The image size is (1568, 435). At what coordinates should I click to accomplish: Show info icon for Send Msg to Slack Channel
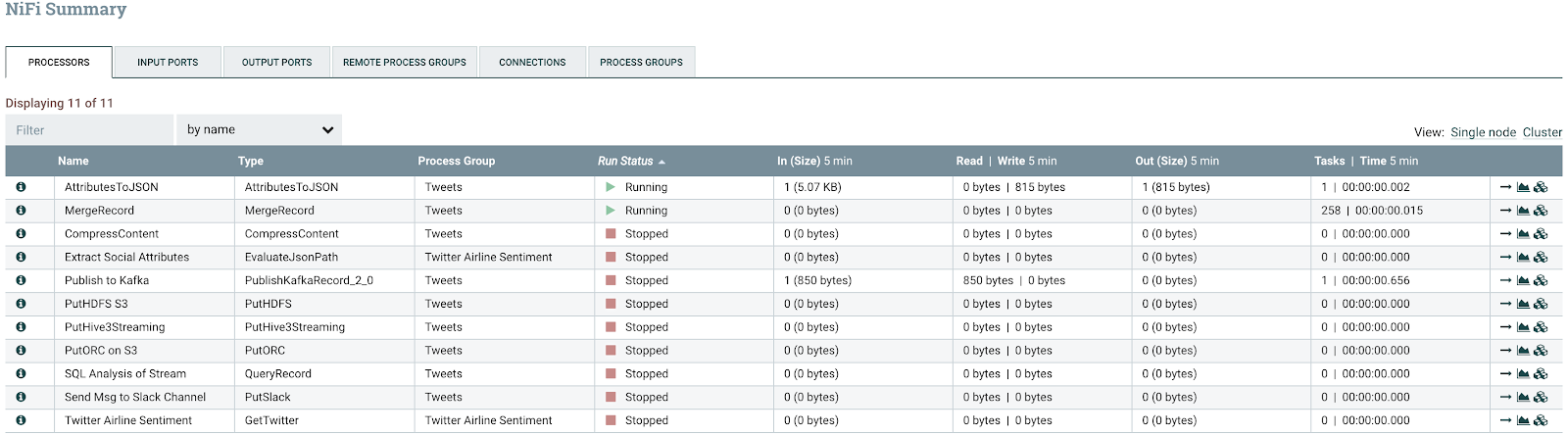[x=21, y=397]
